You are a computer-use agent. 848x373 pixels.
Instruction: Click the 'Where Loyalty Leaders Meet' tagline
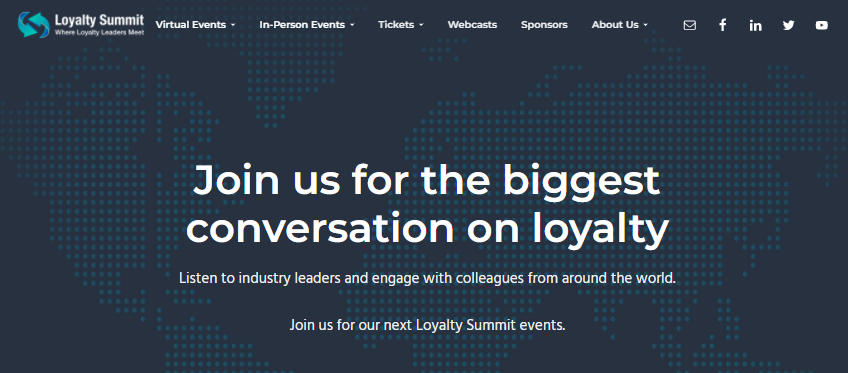[99, 33]
